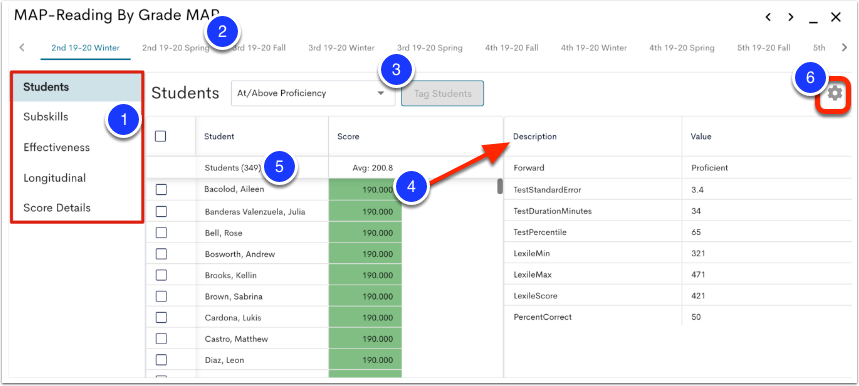
Task: Click the Tag Students button
Action: point(443,93)
